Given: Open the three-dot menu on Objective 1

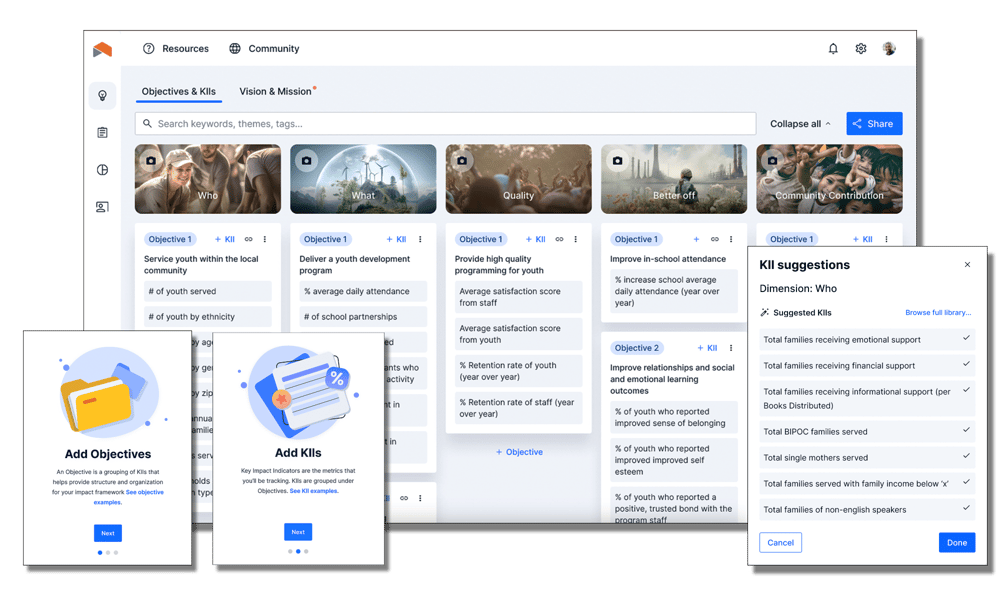Looking at the screenshot, I should 263,239.
